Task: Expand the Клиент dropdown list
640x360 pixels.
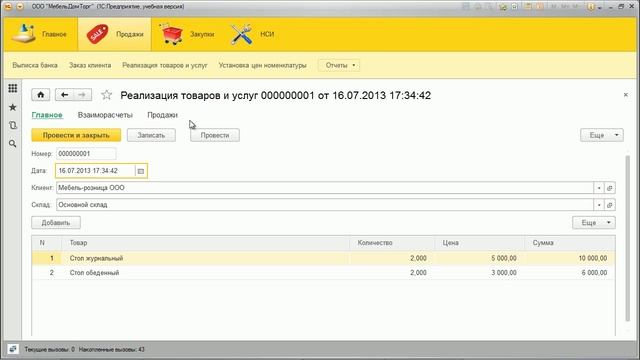Action: tap(599, 188)
